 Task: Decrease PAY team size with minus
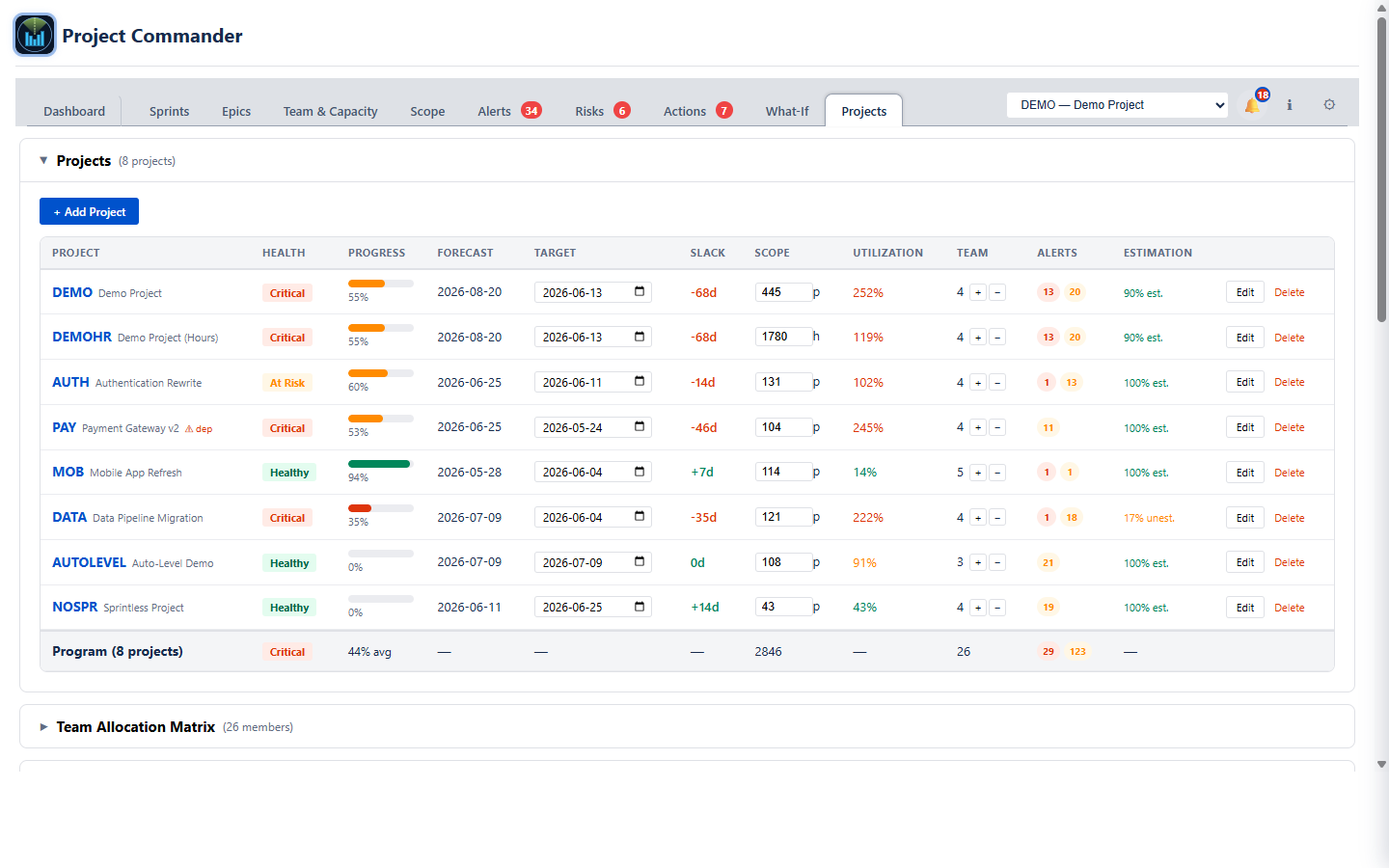(997, 427)
